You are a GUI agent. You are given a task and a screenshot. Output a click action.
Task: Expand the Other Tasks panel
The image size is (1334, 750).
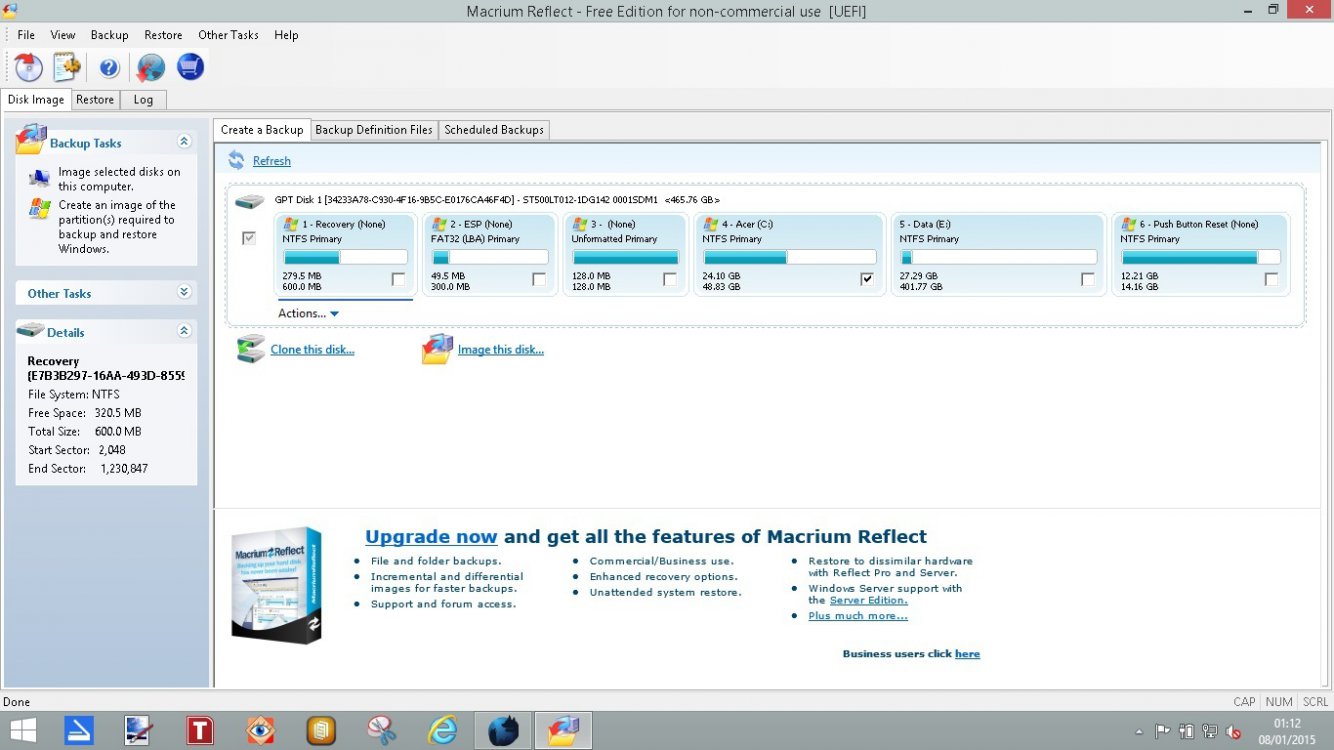tap(184, 292)
